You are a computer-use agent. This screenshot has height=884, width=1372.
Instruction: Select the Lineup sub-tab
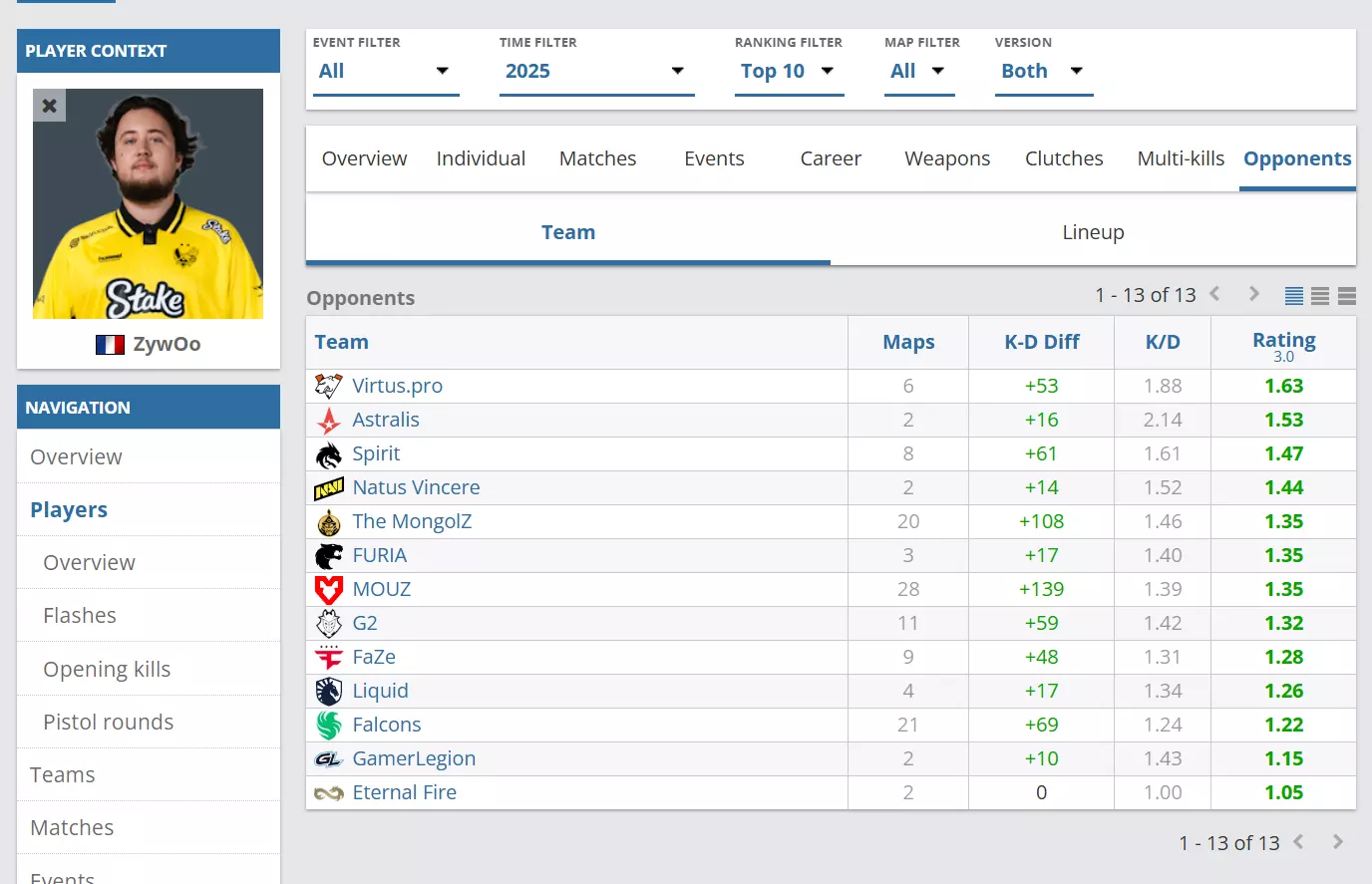(x=1093, y=232)
